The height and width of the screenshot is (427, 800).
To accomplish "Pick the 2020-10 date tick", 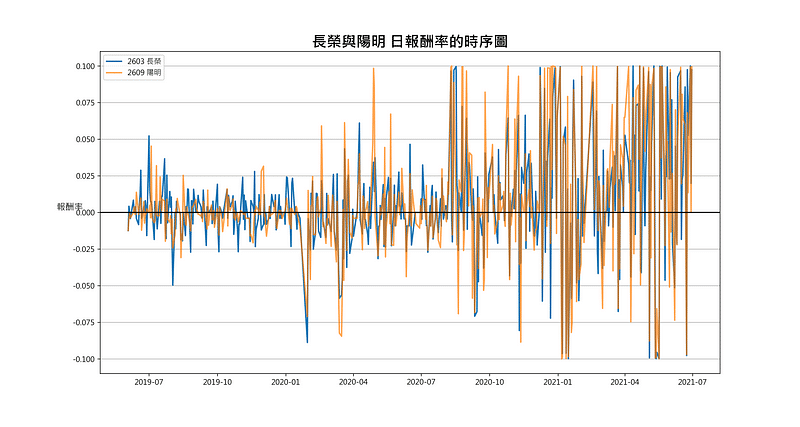I will (489, 382).
